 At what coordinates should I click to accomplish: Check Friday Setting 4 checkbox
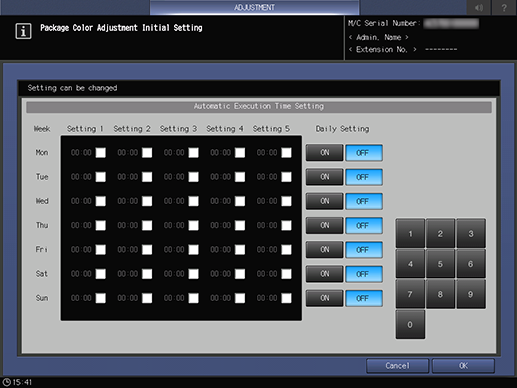click(240, 250)
